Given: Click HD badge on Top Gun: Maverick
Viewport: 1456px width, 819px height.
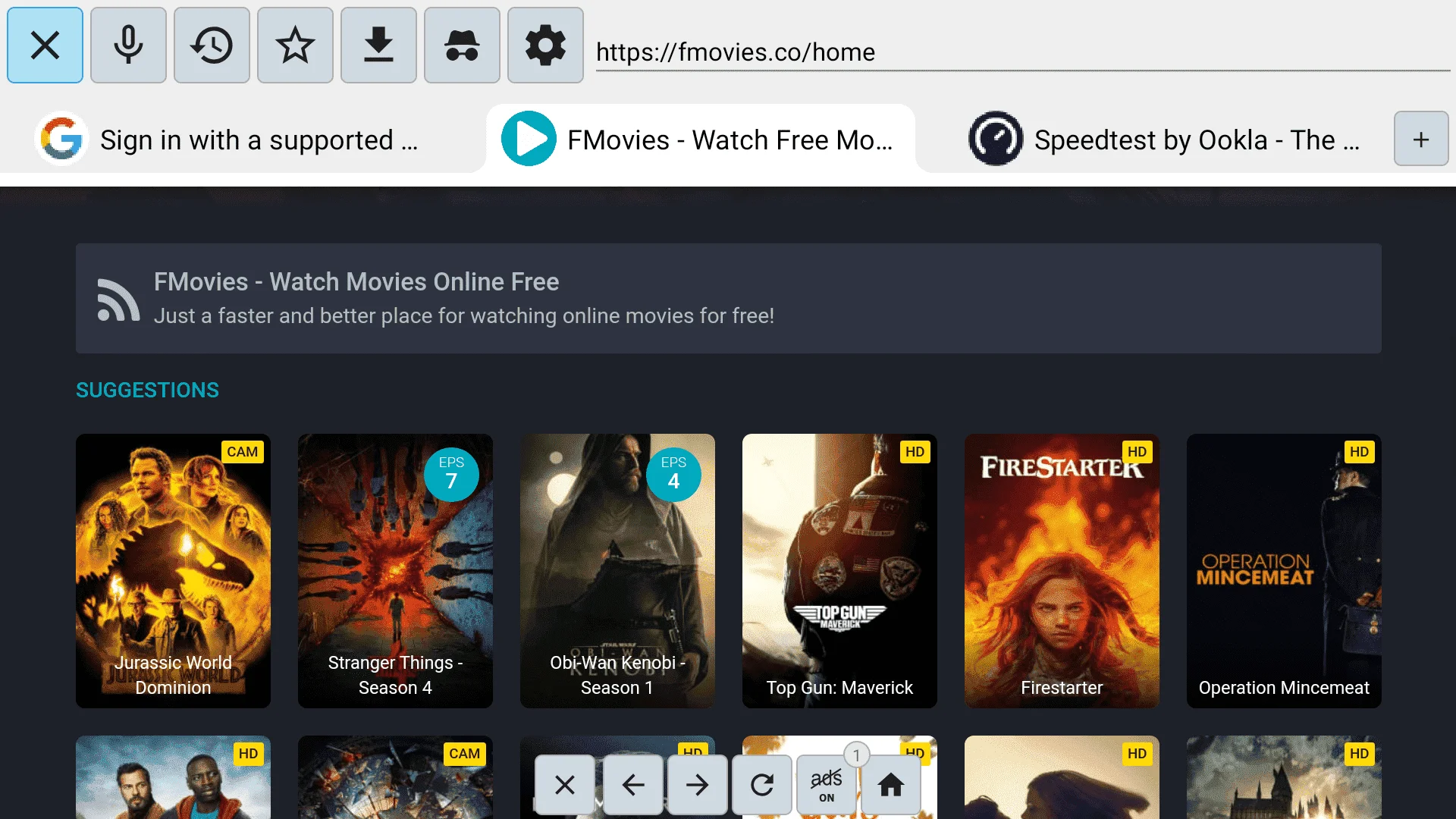Looking at the screenshot, I should coord(915,452).
